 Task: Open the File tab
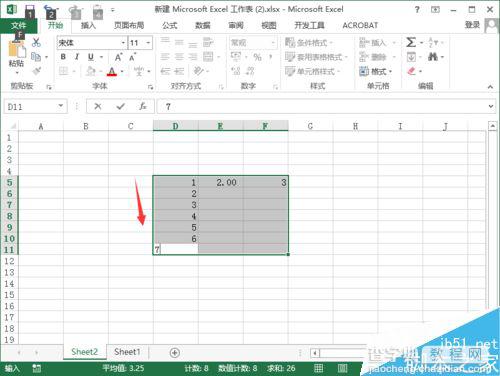(18, 25)
